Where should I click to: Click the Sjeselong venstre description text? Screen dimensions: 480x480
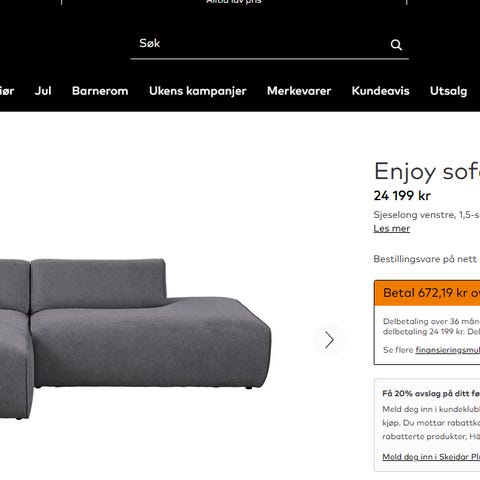427,215
